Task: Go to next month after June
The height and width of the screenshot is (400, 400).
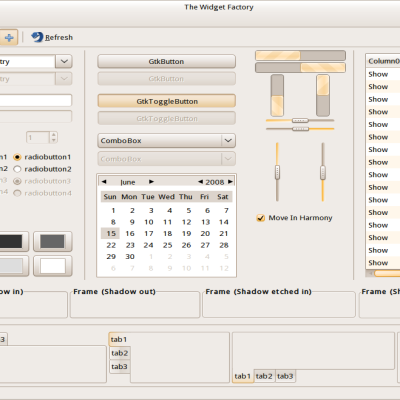Action: coord(151,182)
